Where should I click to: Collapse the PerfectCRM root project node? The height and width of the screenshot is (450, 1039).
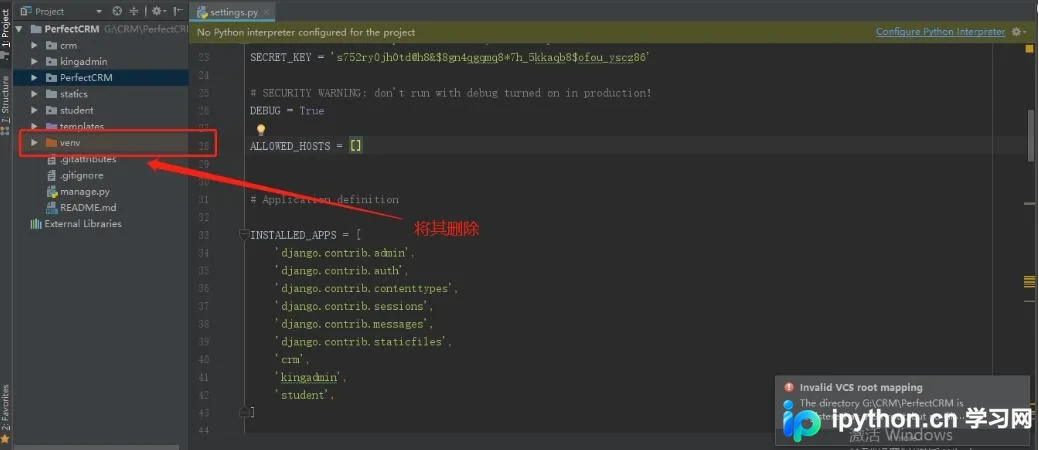point(19,29)
